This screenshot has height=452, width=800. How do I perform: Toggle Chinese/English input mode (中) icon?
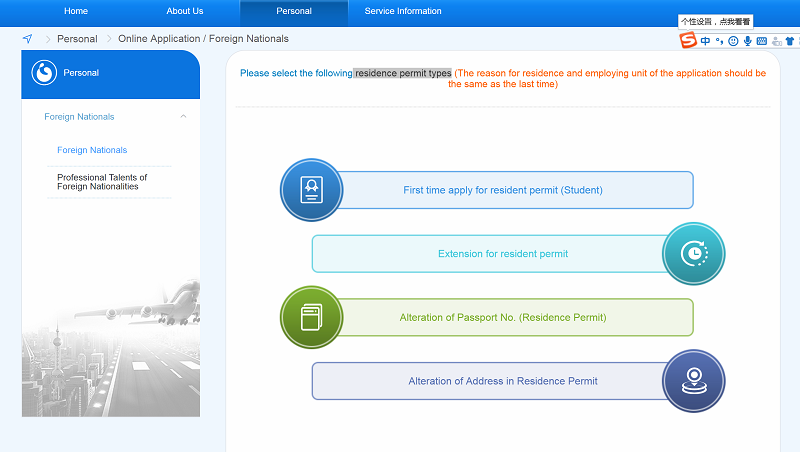click(705, 41)
